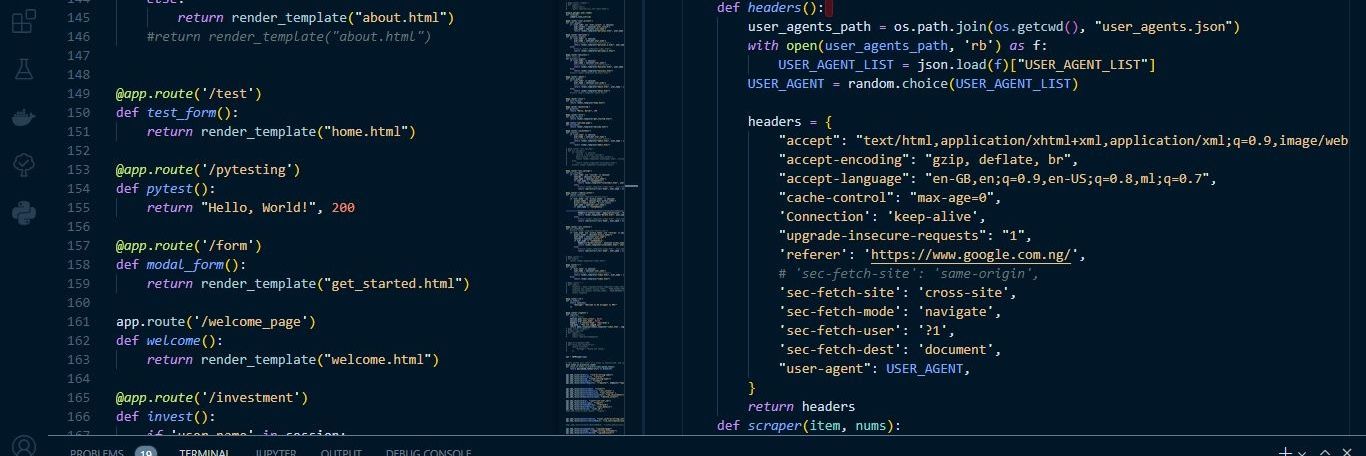Place cursor on @app.route('/test') line
The image size is (1366, 456).
tap(189, 93)
